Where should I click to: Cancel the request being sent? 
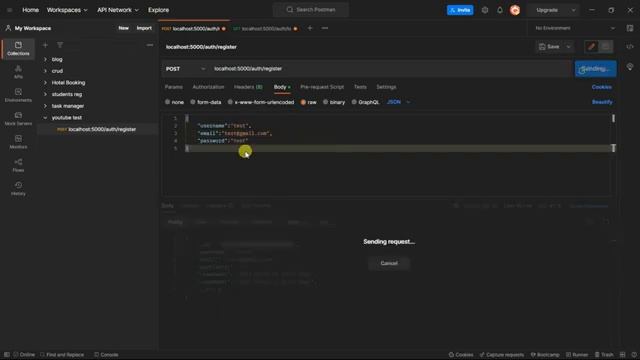[x=389, y=263]
